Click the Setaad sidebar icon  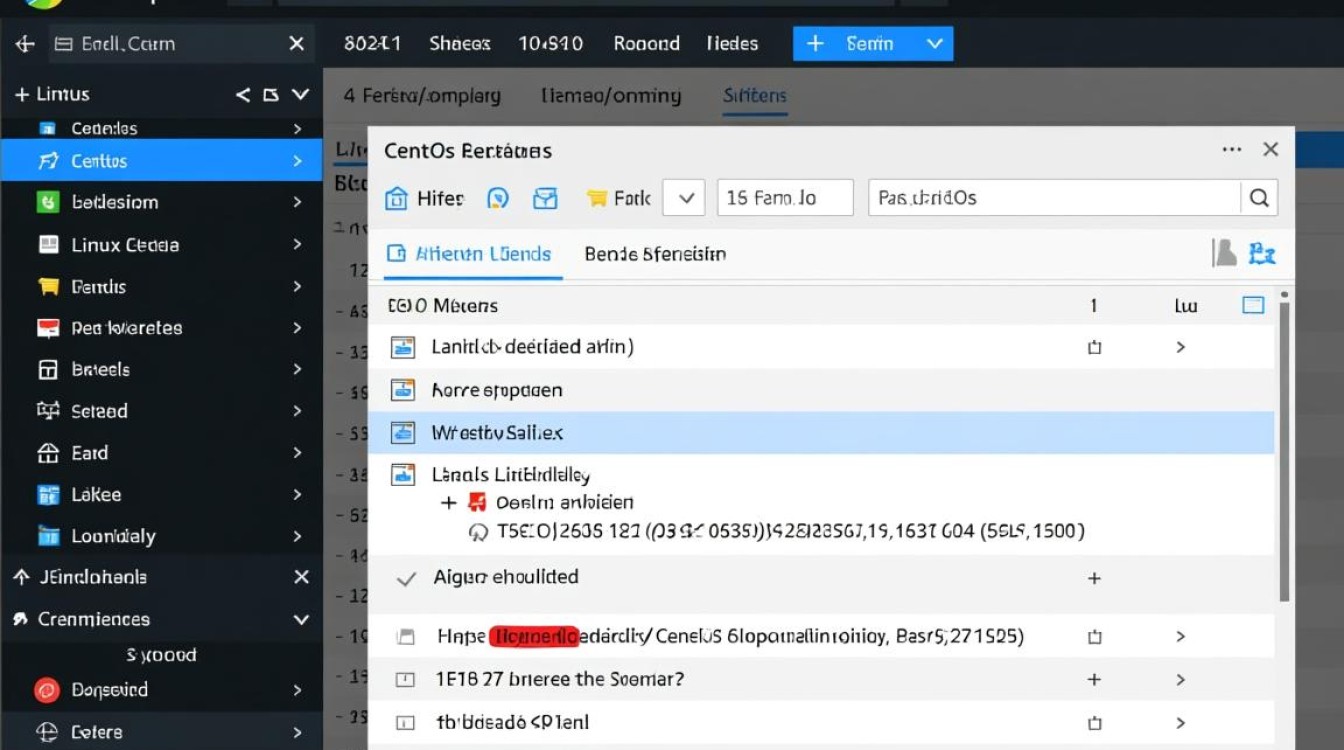coord(48,411)
